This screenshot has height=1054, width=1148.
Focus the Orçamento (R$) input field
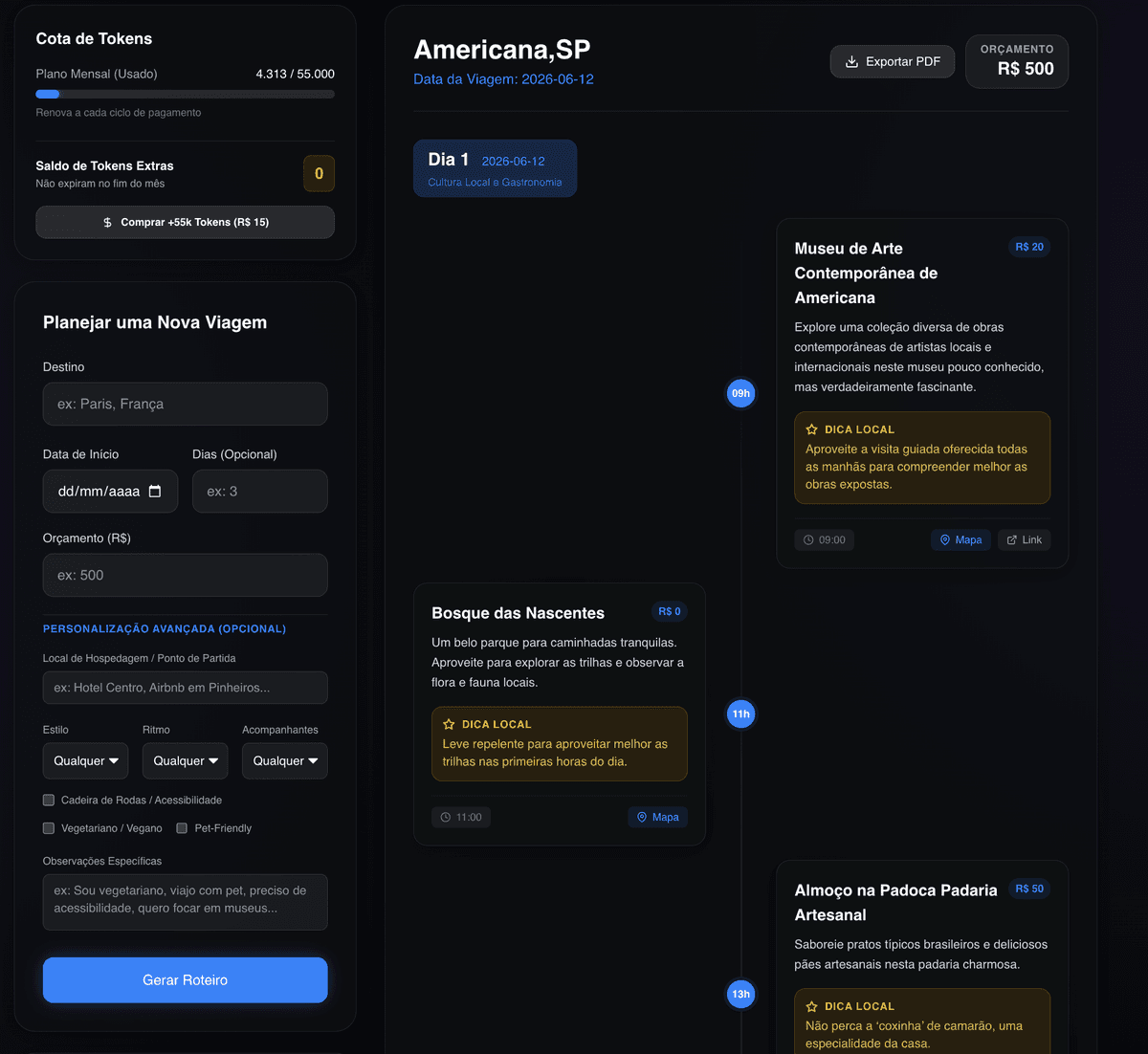click(186, 576)
